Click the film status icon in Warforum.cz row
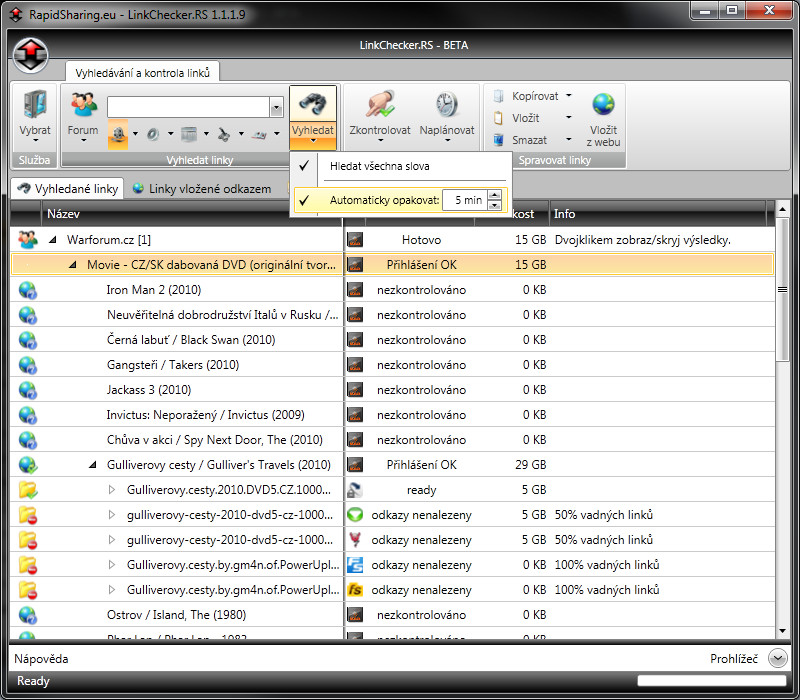Viewport: 800px width, 700px height. pos(355,240)
